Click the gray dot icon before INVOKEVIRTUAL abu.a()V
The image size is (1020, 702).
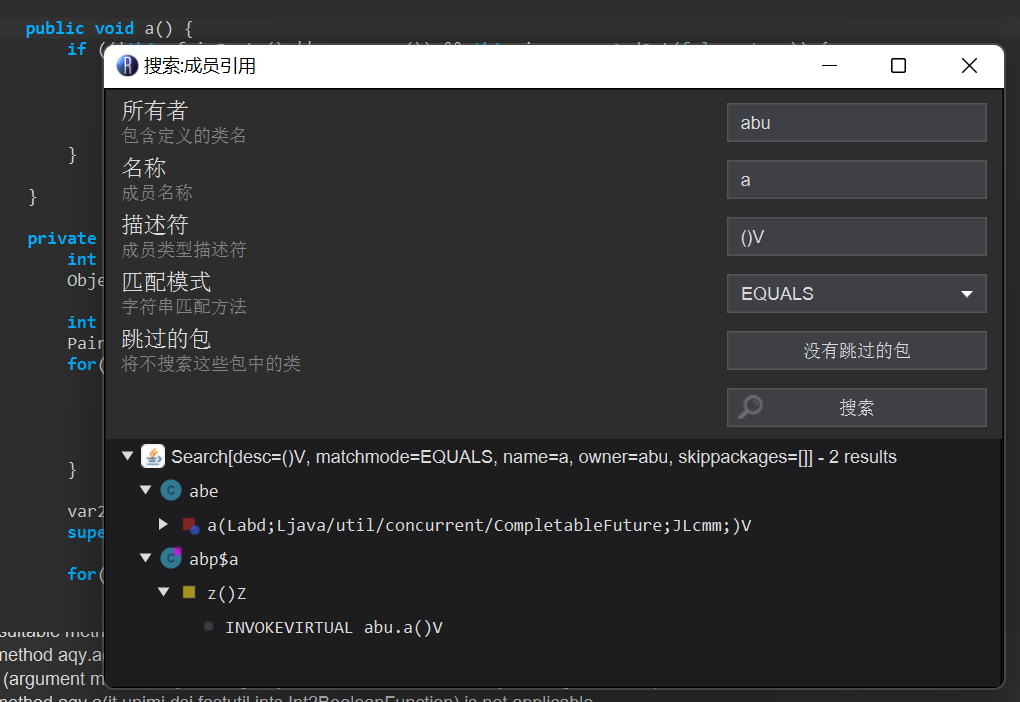coord(209,626)
